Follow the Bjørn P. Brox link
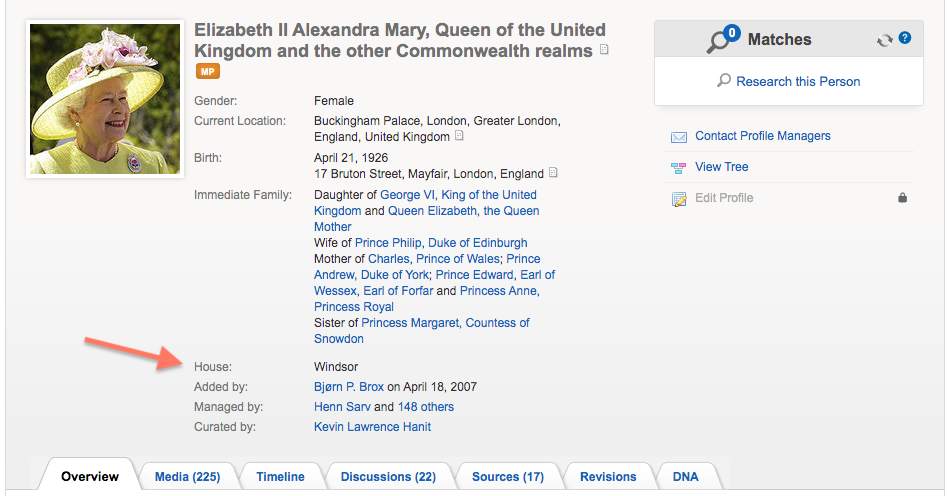948x496 pixels. [349, 387]
